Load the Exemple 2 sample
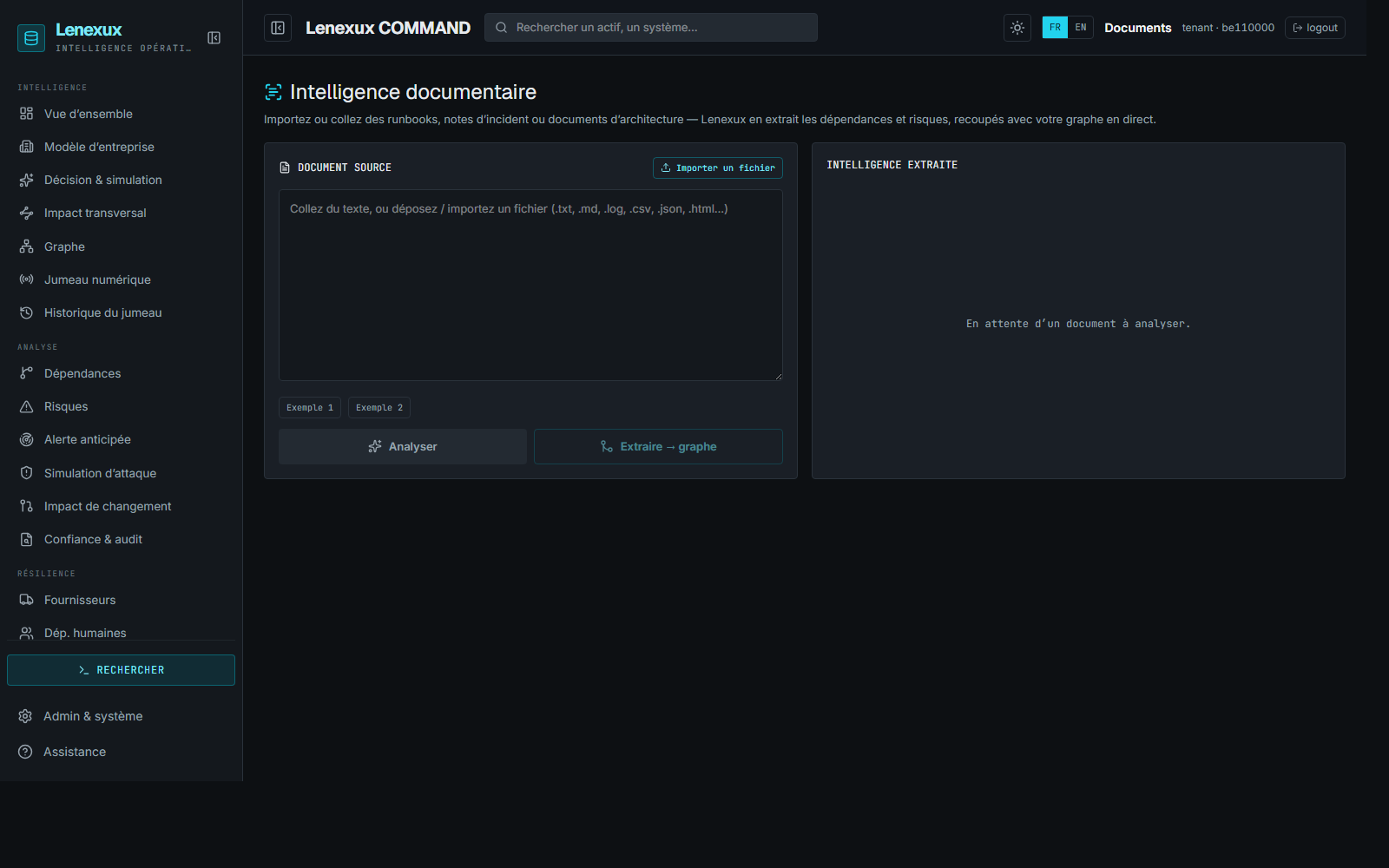The width and height of the screenshot is (1389, 868). pyautogui.click(x=379, y=407)
